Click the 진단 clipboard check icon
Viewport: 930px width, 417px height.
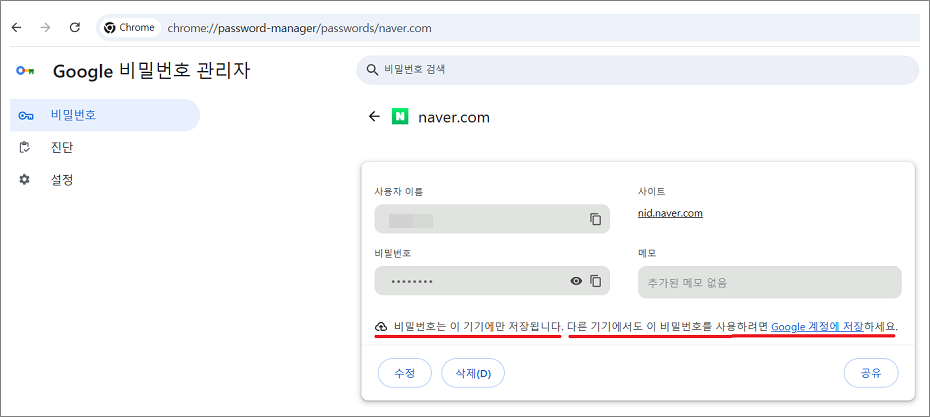[25, 148]
